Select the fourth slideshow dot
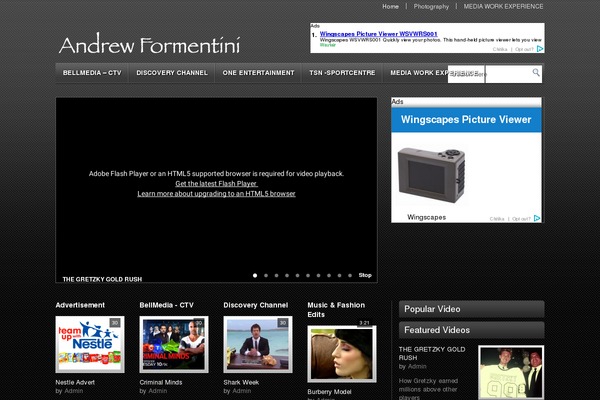The width and height of the screenshot is (600, 400). tap(287, 276)
